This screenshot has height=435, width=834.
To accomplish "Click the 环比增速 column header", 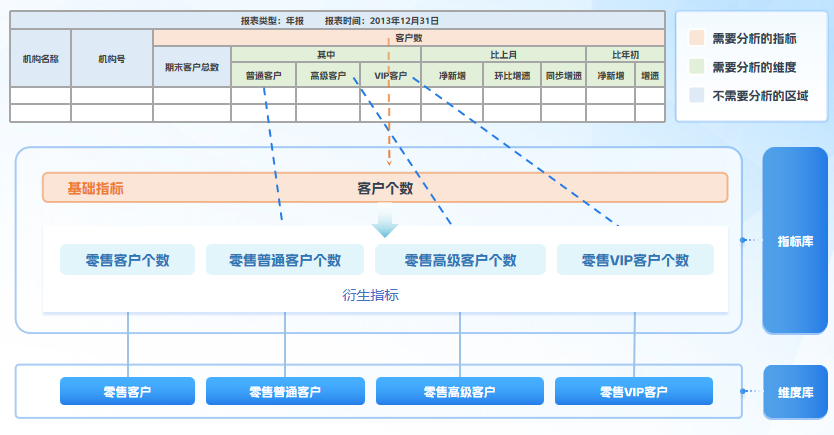I will pyautogui.click(x=512, y=76).
